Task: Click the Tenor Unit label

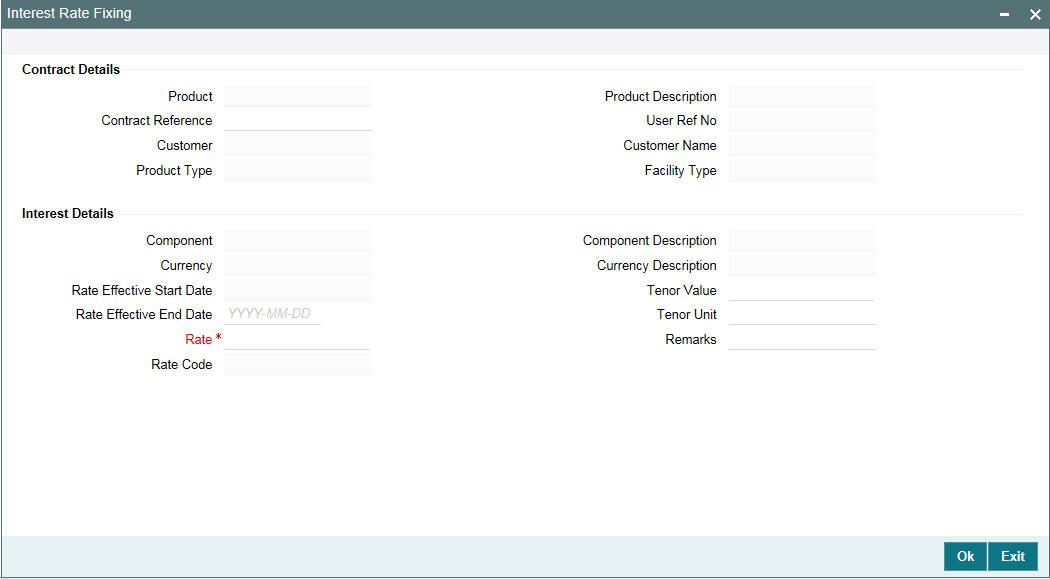Action: click(x=686, y=314)
